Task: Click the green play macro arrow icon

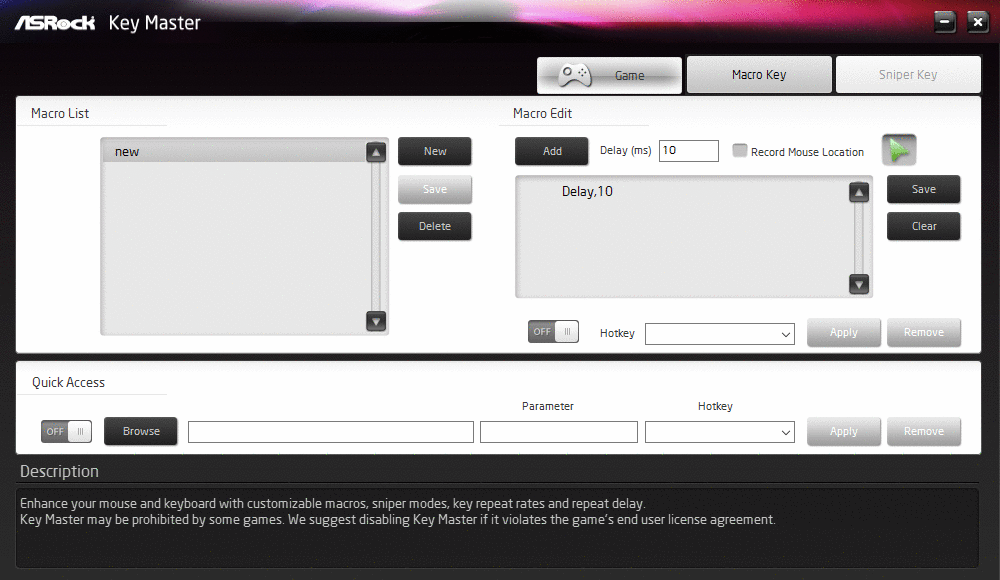Action: click(899, 150)
